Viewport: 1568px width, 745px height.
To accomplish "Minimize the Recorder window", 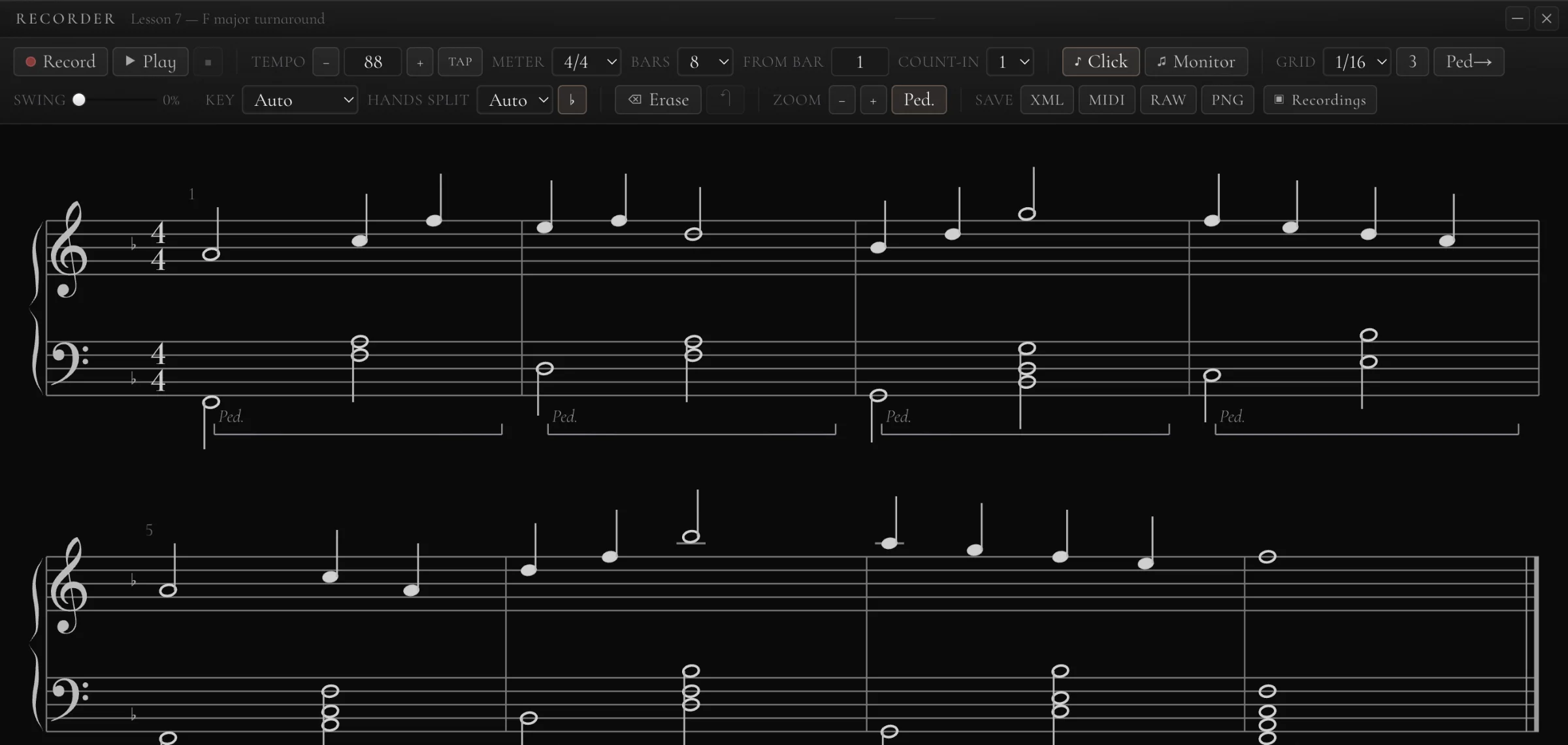I will (1517, 18).
